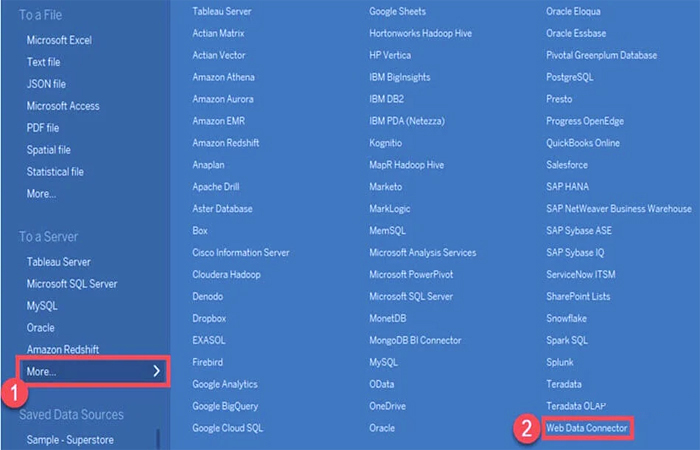
Task: Open Cisco Information Server
Action: pyautogui.click(x=241, y=253)
